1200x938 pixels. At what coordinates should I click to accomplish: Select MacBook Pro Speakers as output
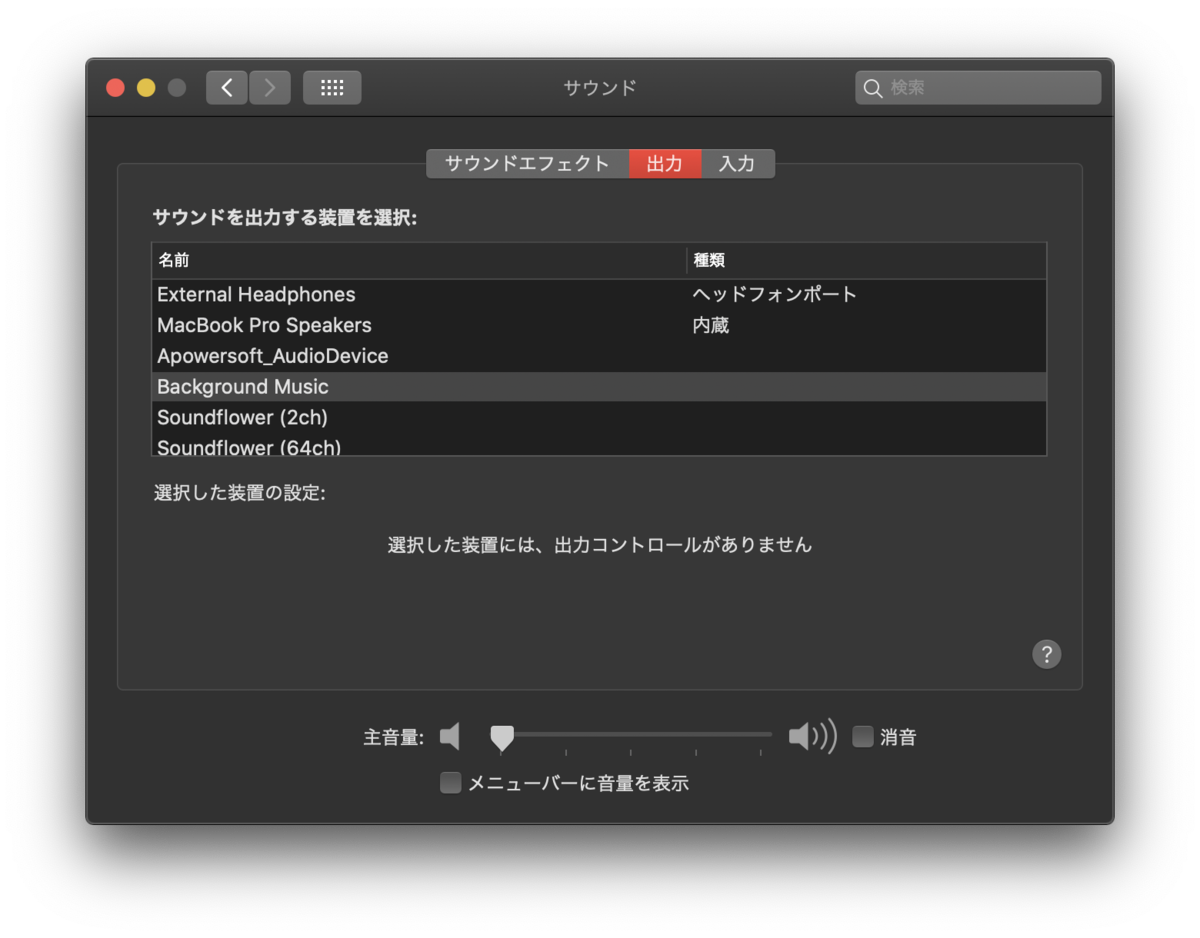pos(264,325)
